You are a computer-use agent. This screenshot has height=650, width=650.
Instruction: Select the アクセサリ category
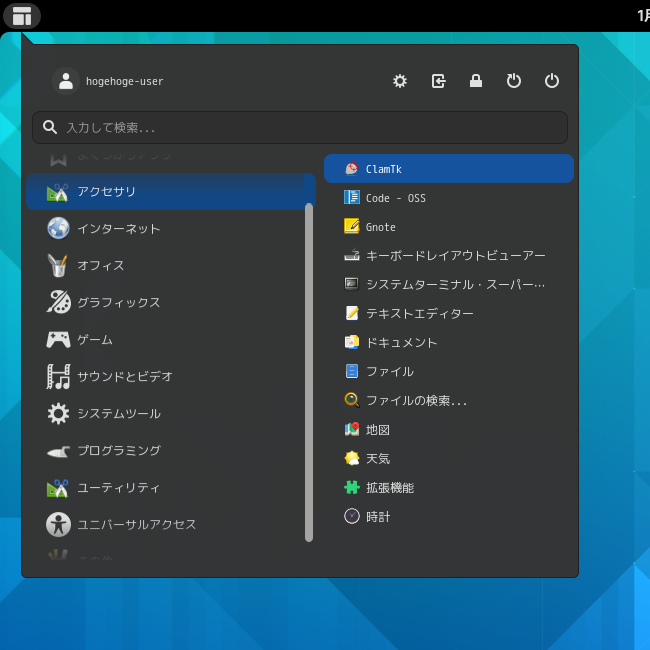(x=171, y=192)
